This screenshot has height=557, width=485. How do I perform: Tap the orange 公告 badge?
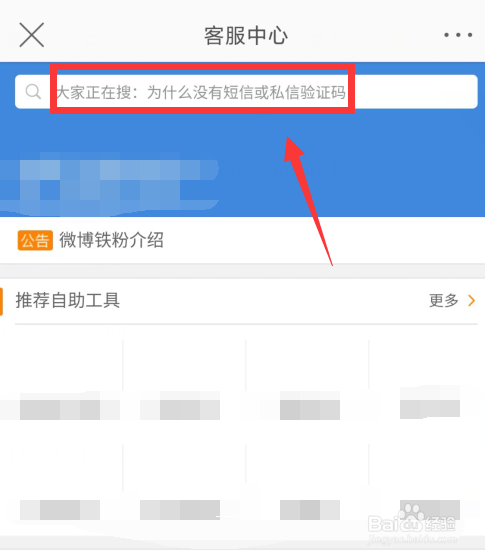35,240
